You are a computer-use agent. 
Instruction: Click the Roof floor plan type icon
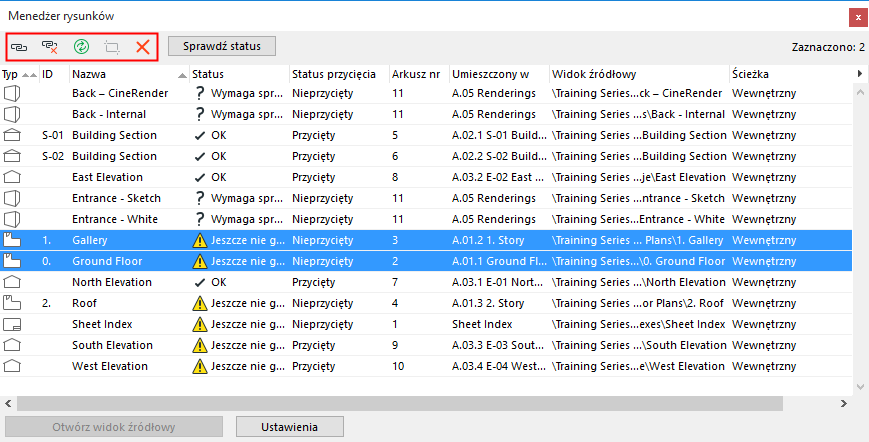[13, 303]
